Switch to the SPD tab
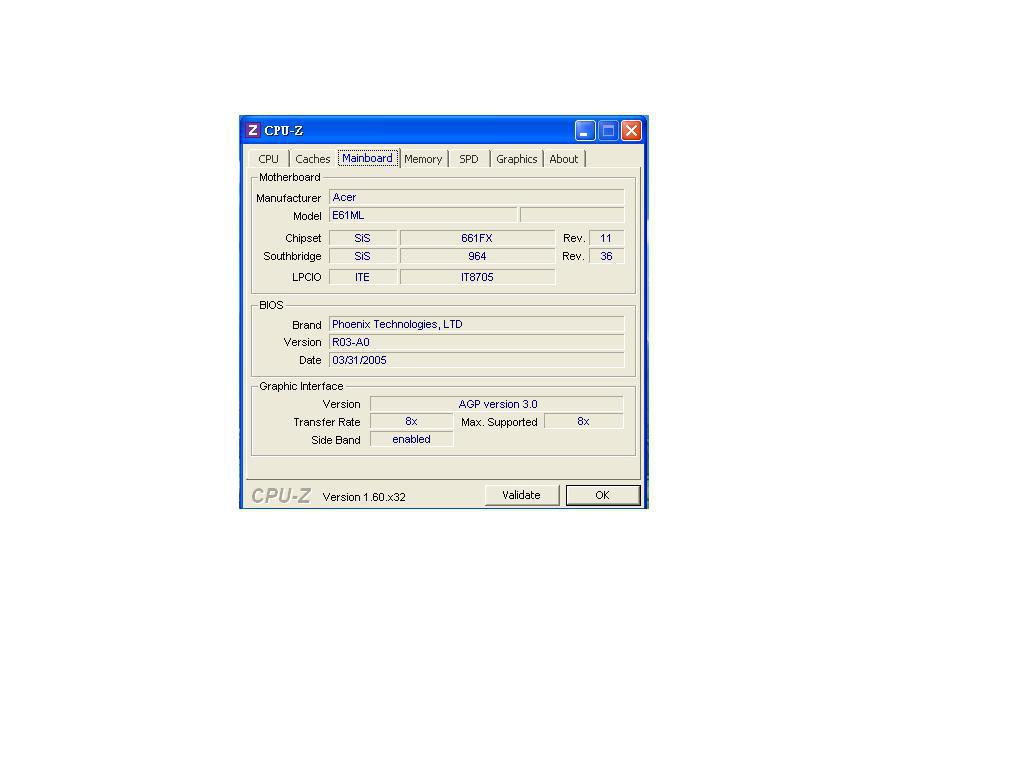This screenshot has height=768, width=1024. click(x=469, y=159)
